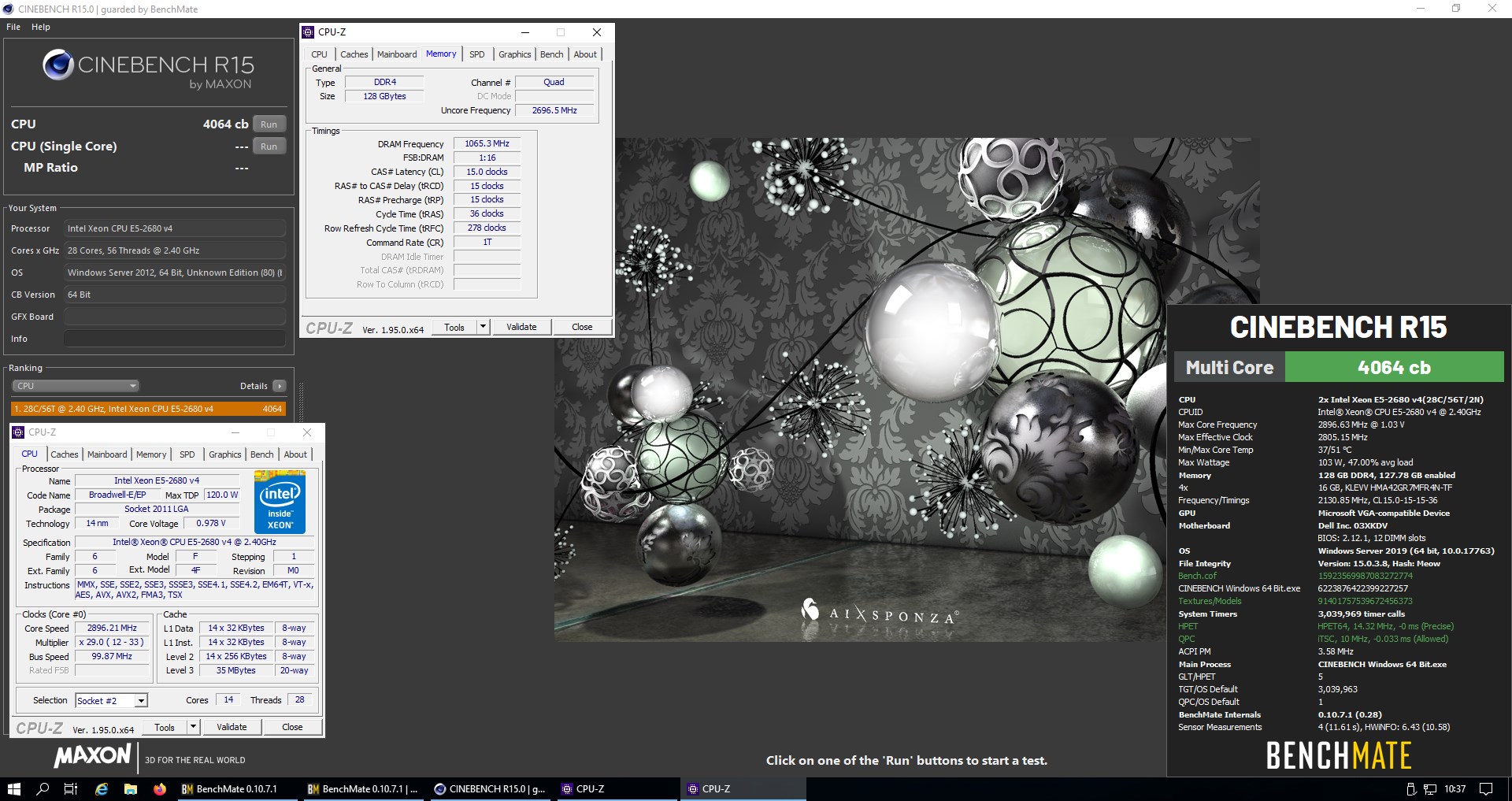Image resolution: width=1512 pixels, height=801 pixels.
Task: Launch Firefox from taskbar
Action: (160, 789)
